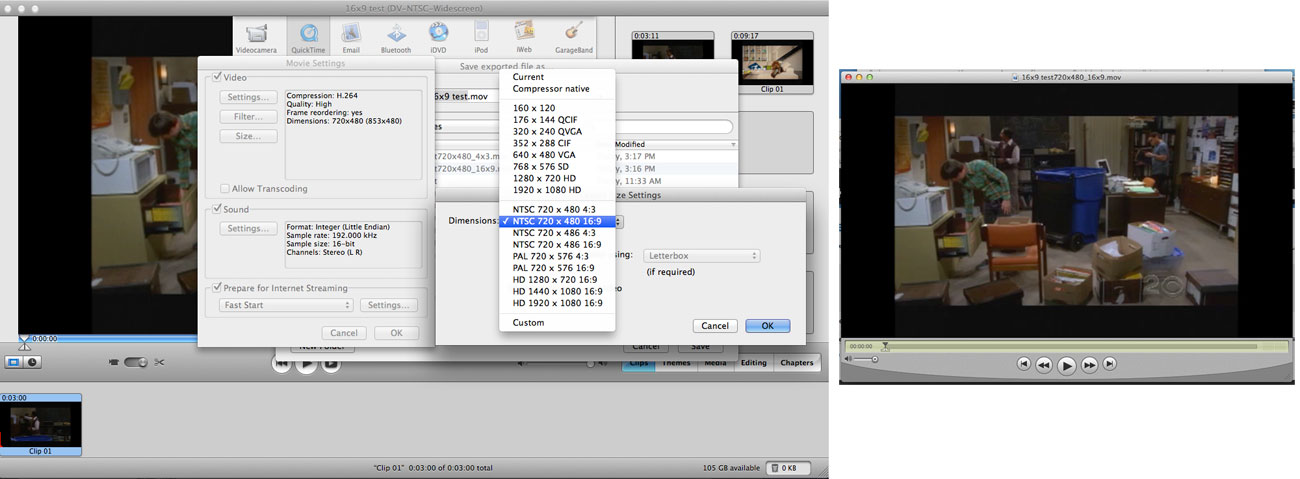
Task: Click rewind in the QuickTime player window
Action: coord(1044,365)
